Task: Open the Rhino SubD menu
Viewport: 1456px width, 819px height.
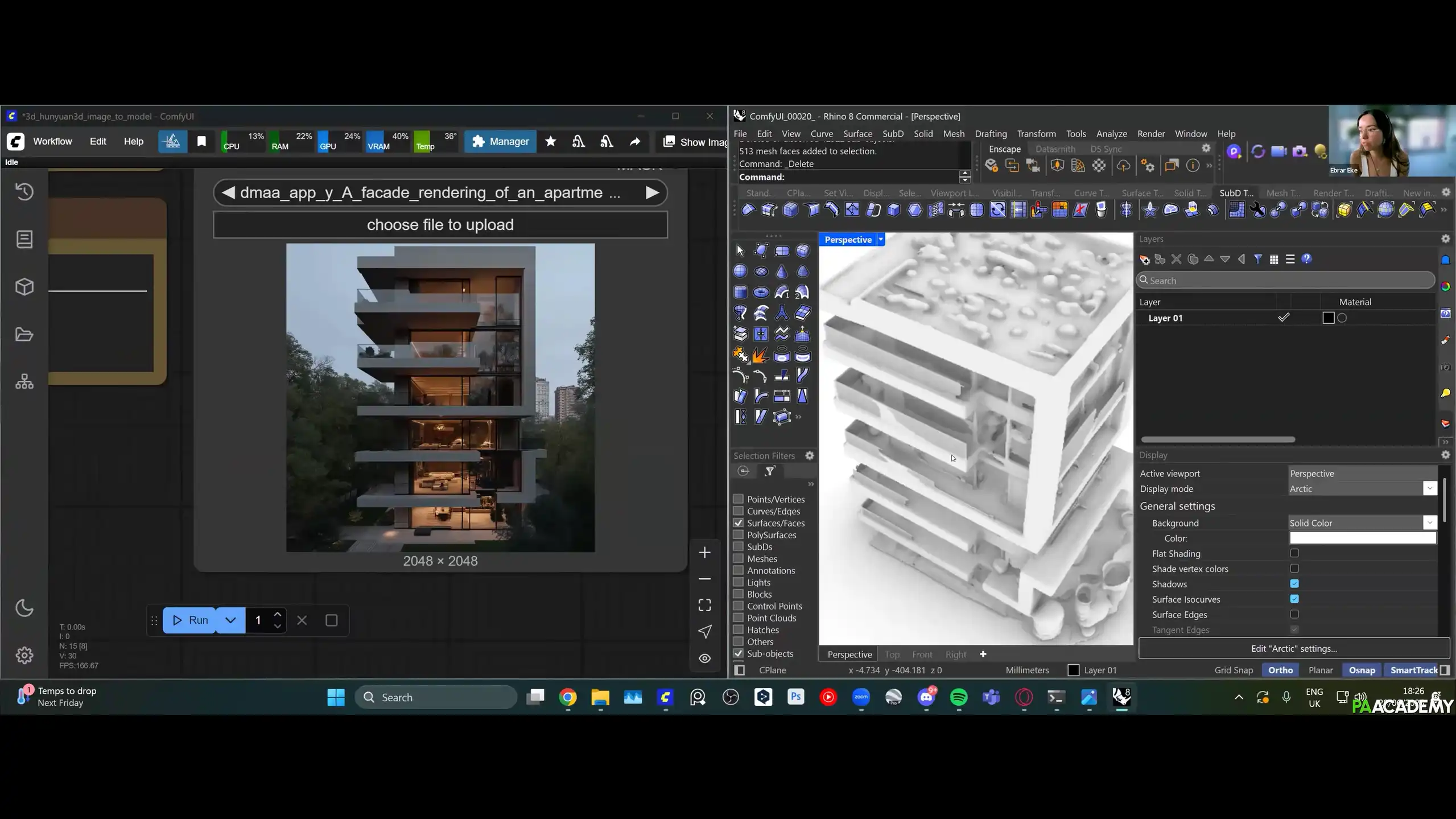Action: point(893,134)
